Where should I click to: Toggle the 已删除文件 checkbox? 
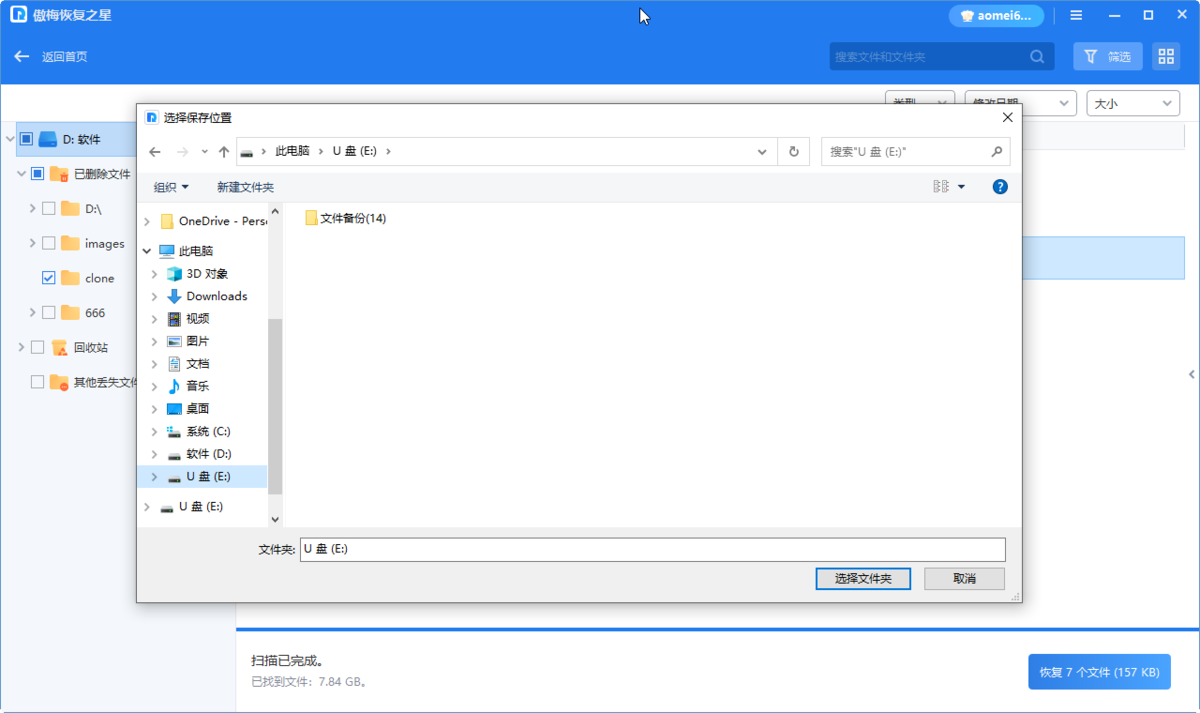click(37, 174)
